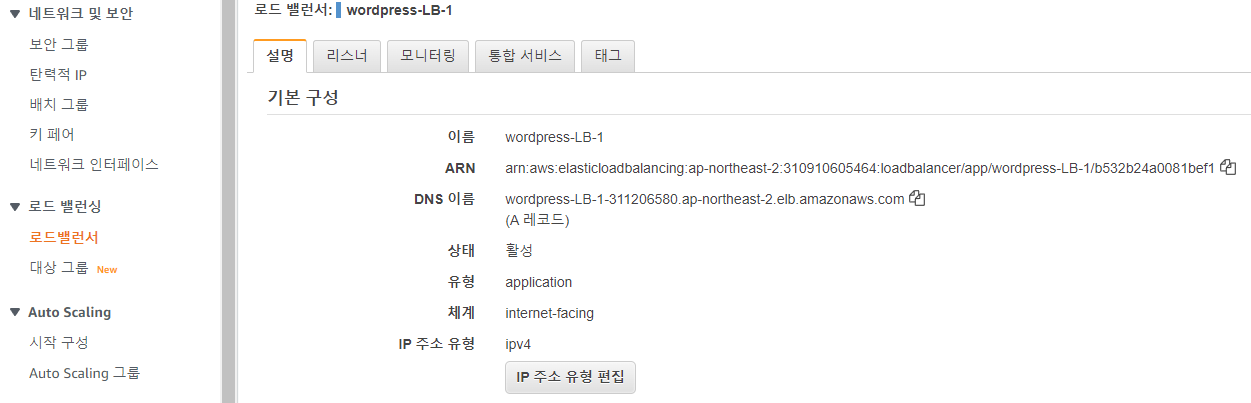The image size is (1251, 403).
Task: Open the 설명 tab
Action: coord(279,56)
